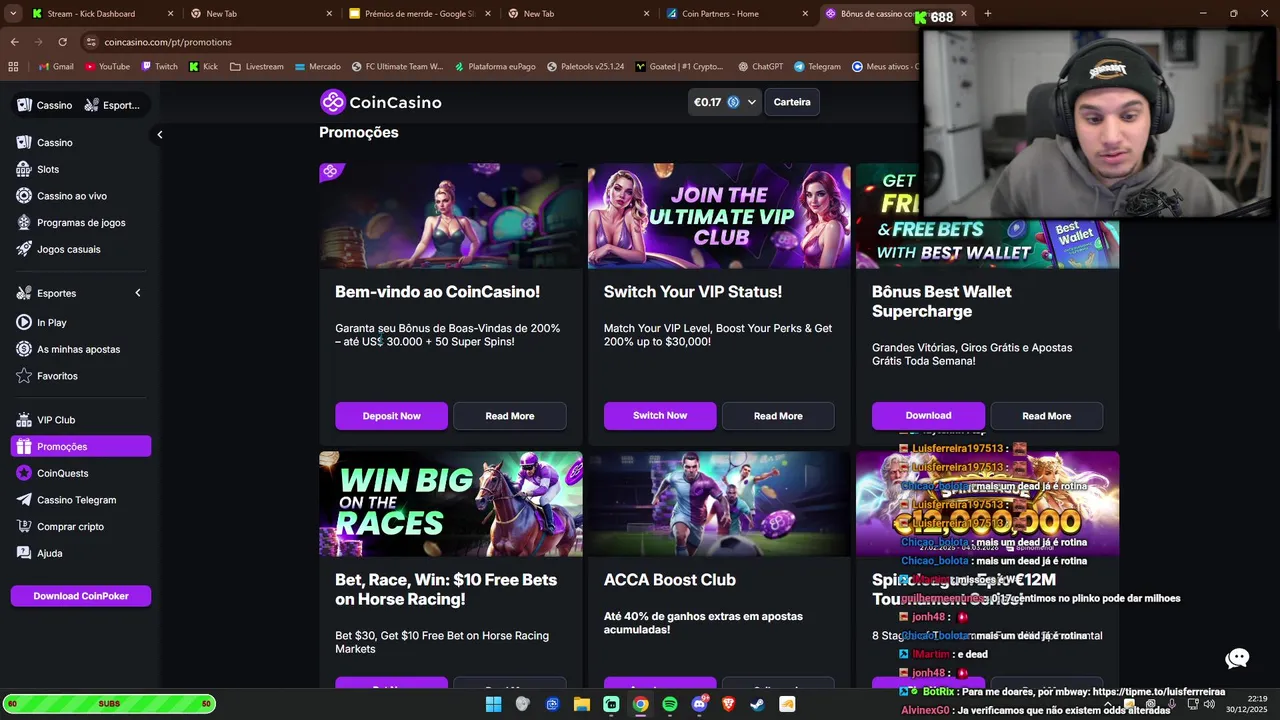The image size is (1280, 720).
Task: Open As minhas apostas
Action: (x=78, y=349)
